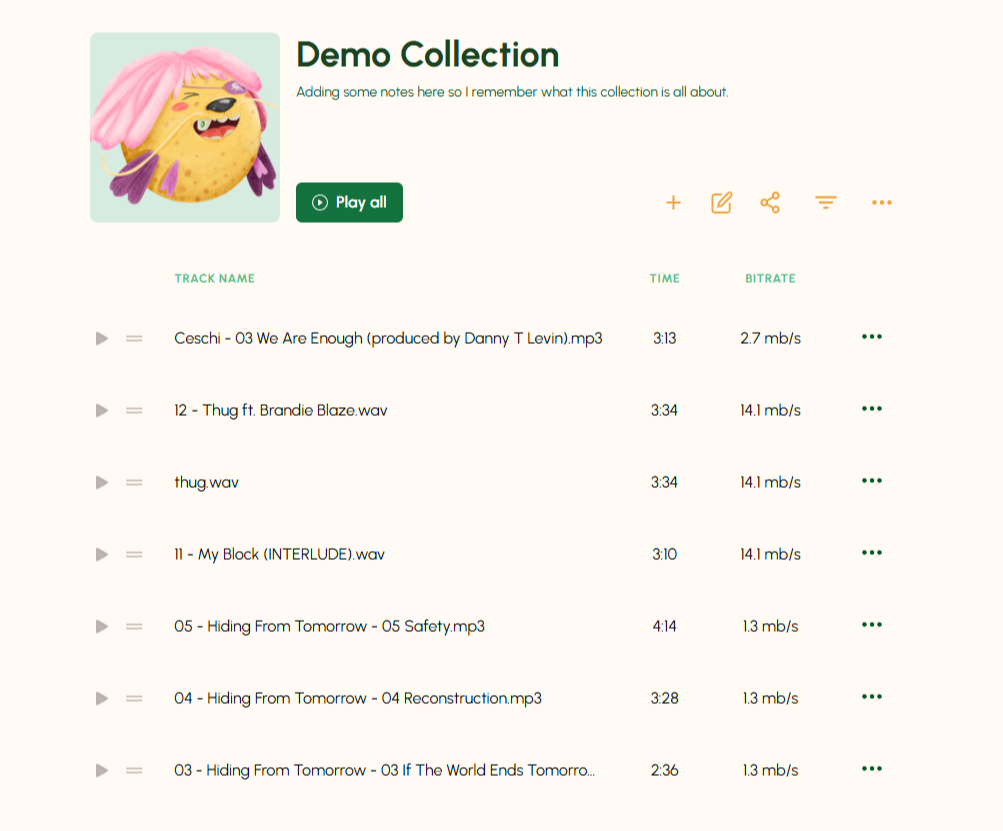
Task: Play the Ceschi We Are Enough track
Action: point(101,339)
